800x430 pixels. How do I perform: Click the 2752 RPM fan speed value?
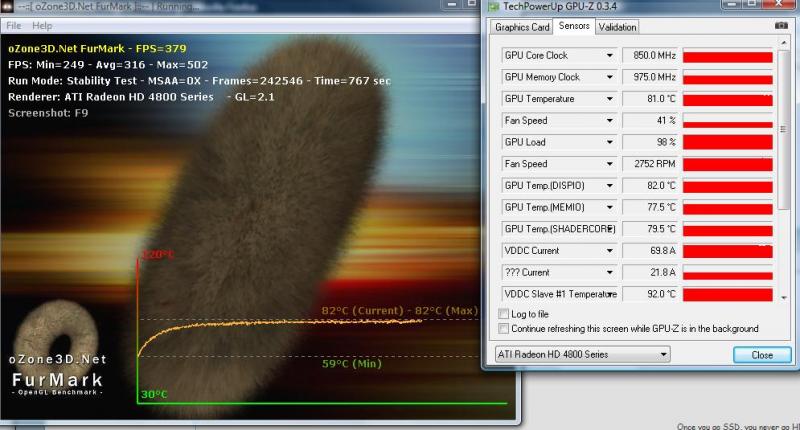pos(655,164)
